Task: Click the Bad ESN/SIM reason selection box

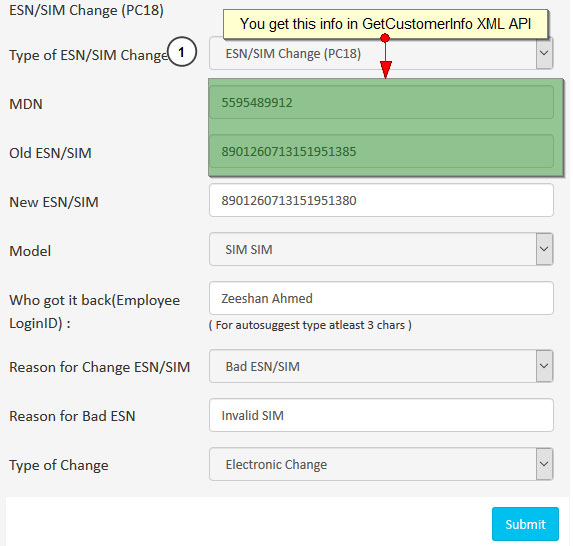Action: tap(381, 366)
